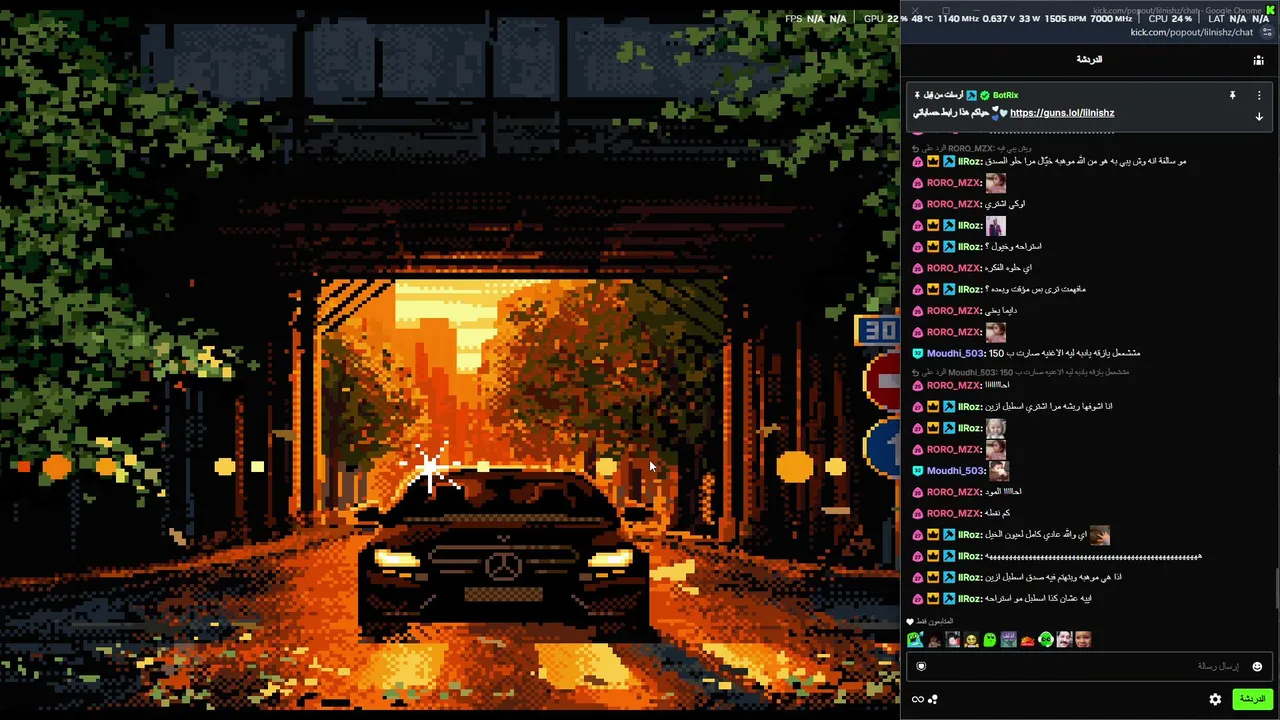The image size is (1280, 720).
Task: Insert the purple framed picture emote
Action: (1008, 640)
